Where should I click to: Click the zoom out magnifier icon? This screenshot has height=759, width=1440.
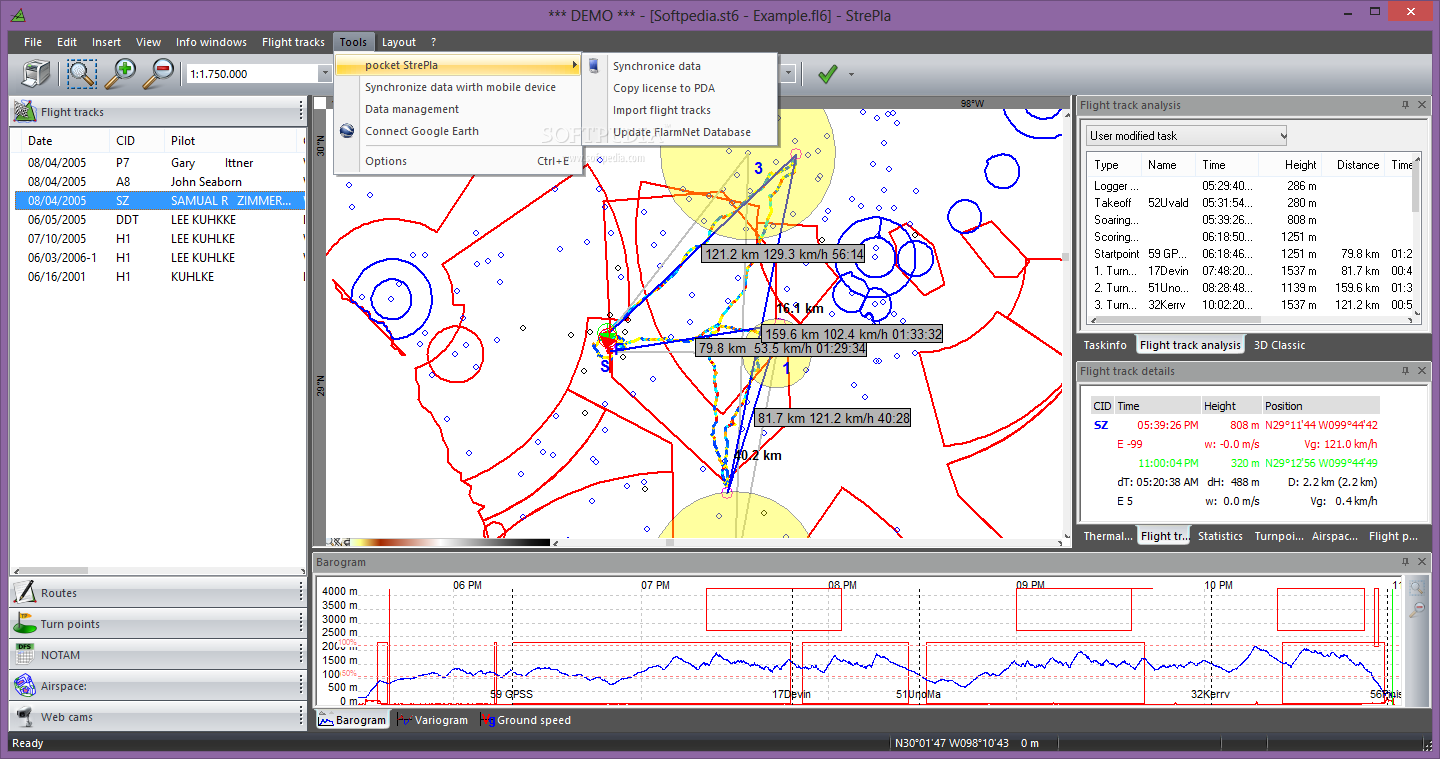click(158, 73)
